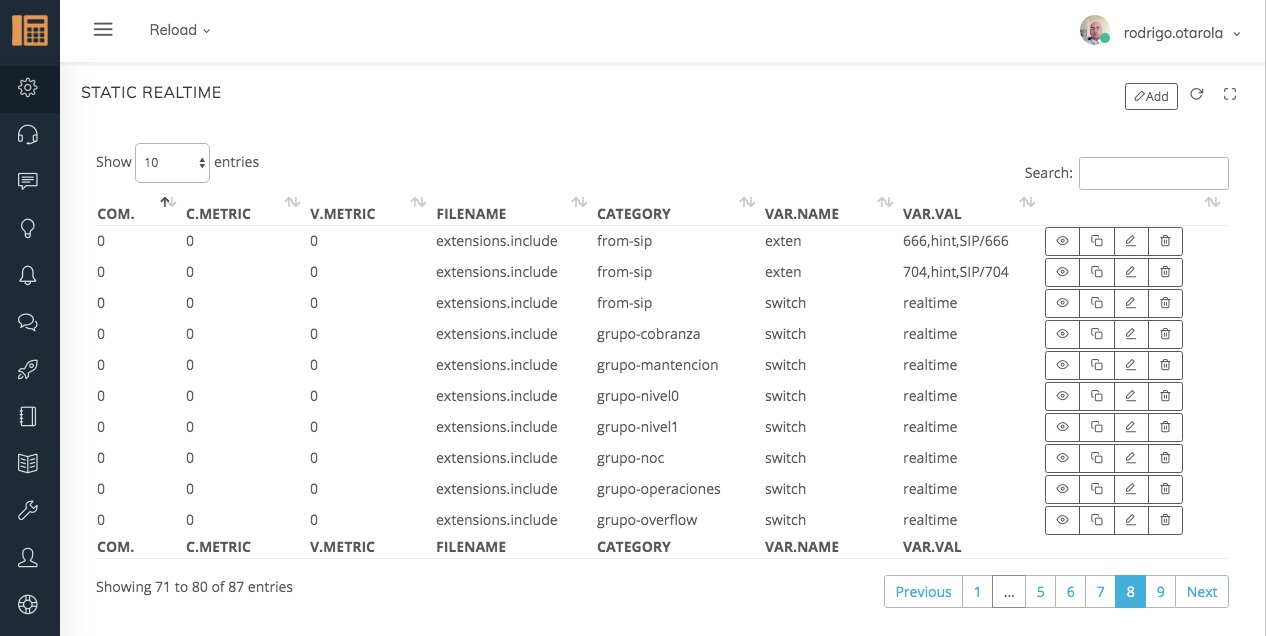Copy the 666,hint,SIP/666 row
The image size is (1266, 636).
[1097, 241]
